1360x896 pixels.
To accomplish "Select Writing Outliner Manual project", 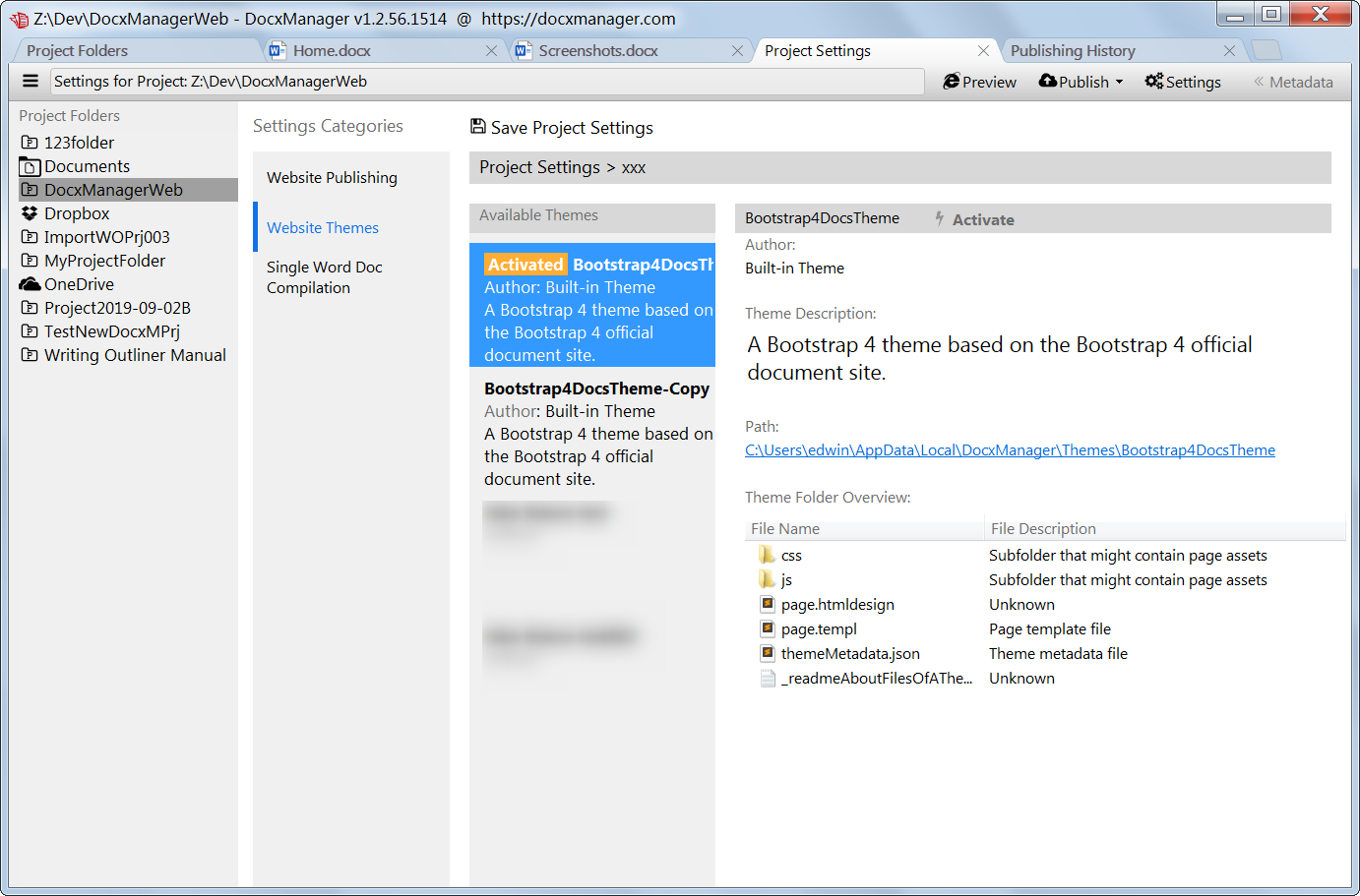I will (128, 355).
